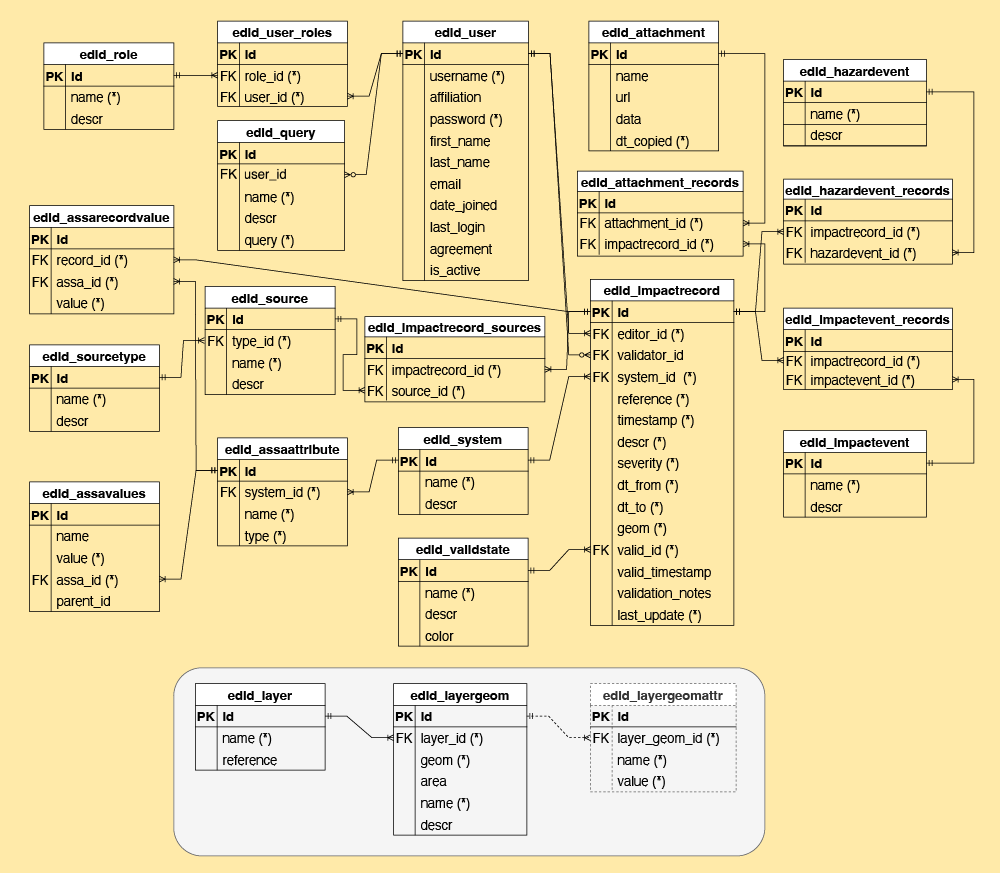The image size is (1000, 873).
Task: Select the edld_sourcetype table header
Action: coord(94,356)
